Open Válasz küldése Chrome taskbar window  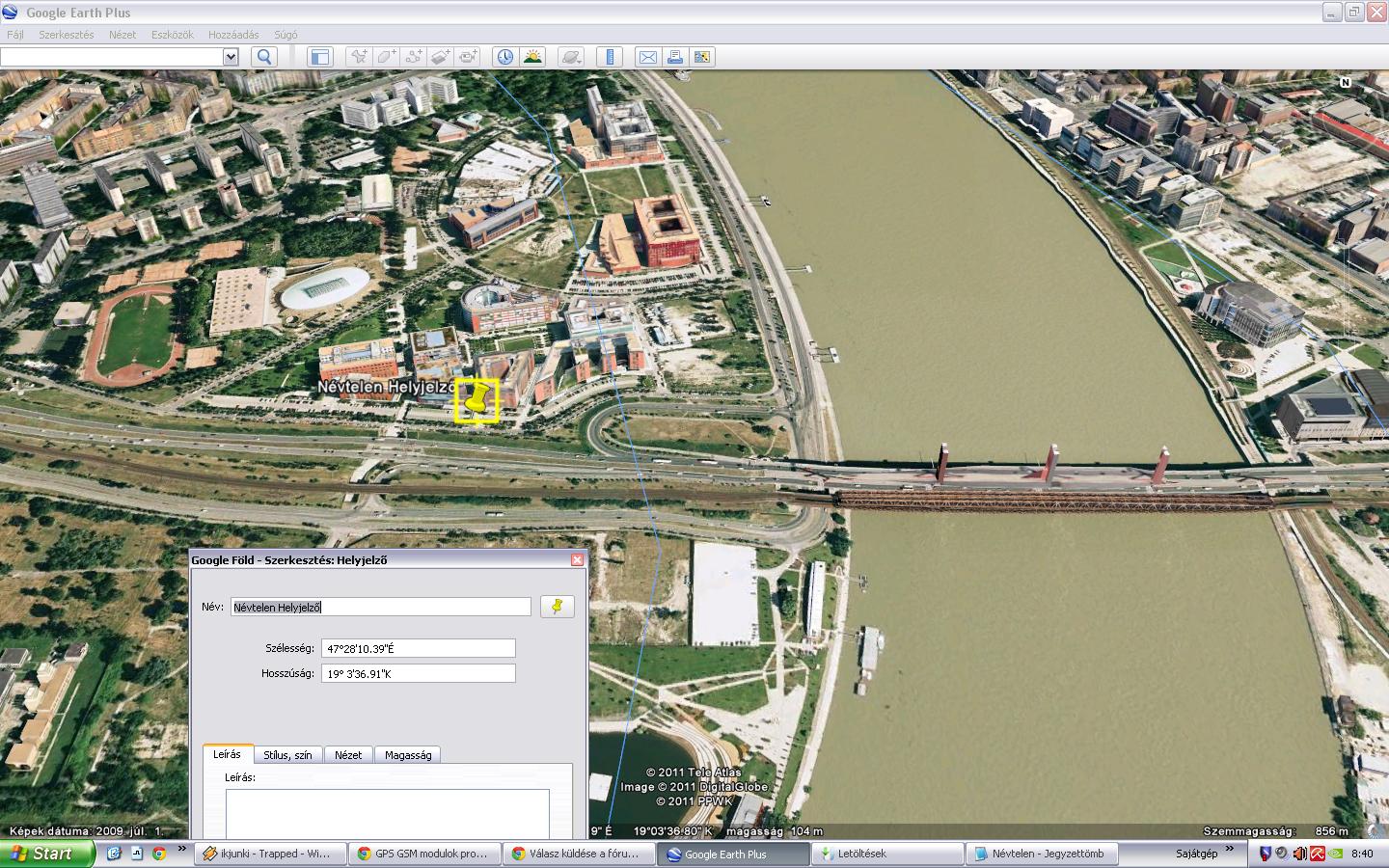click(x=579, y=854)
